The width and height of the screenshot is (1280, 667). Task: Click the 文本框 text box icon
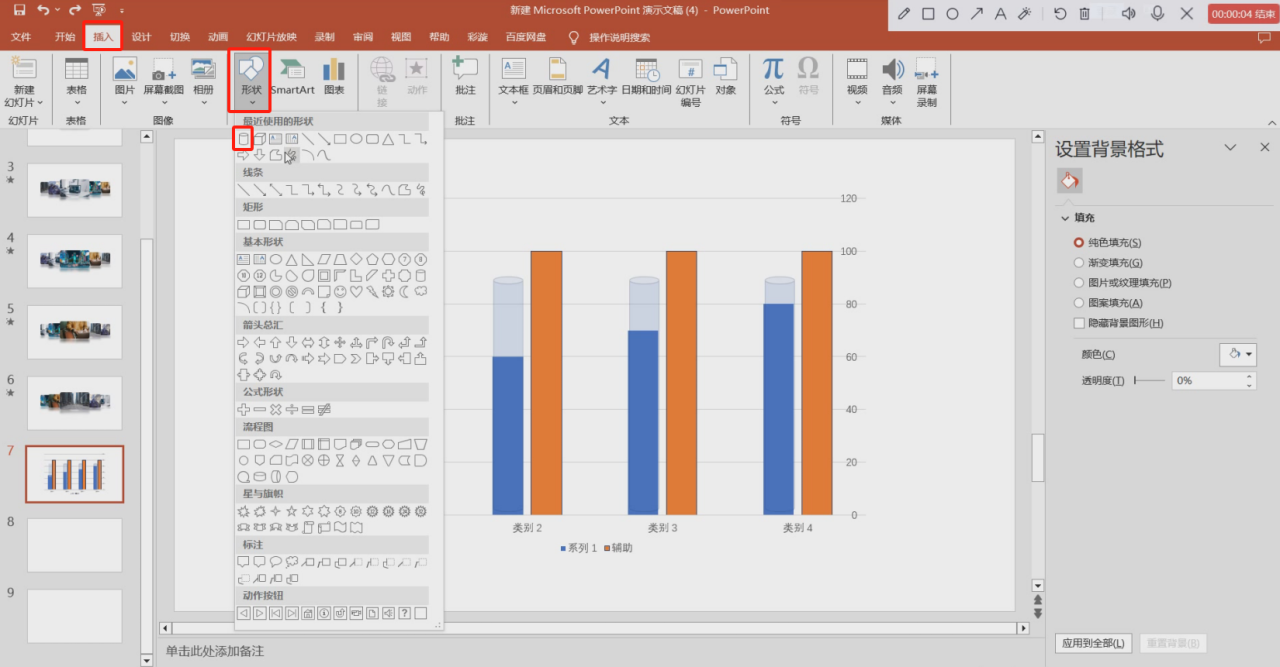click(x=513, y=77)
